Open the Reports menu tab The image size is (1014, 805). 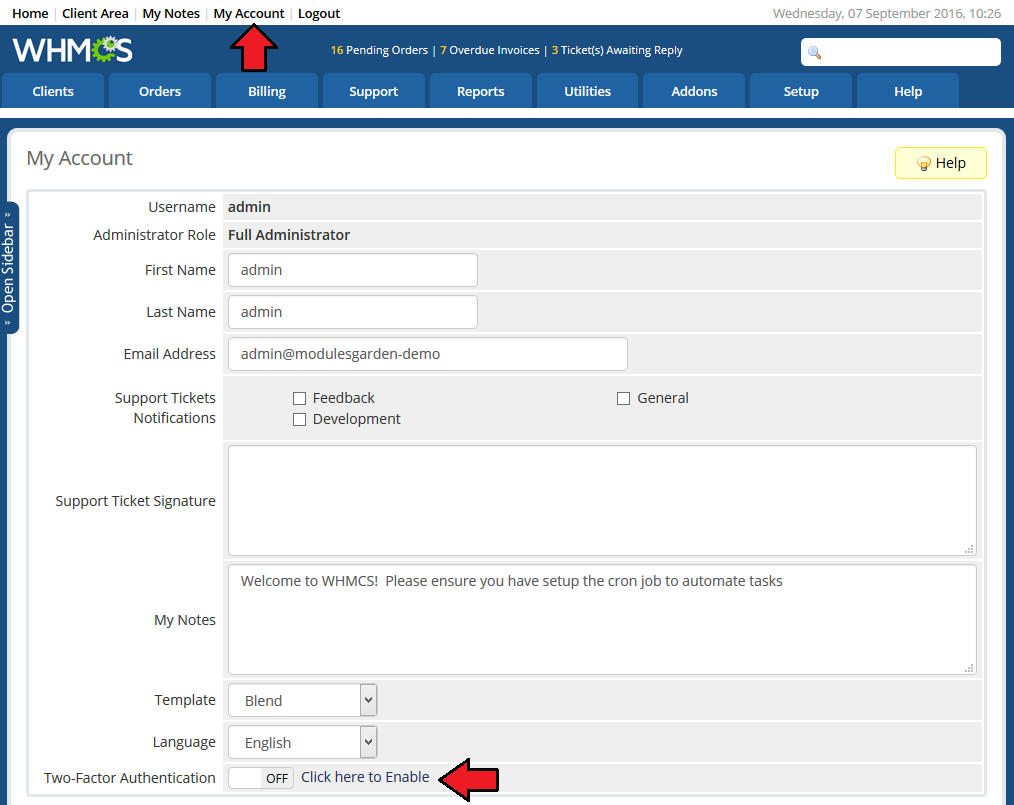(x=480, y=91)
